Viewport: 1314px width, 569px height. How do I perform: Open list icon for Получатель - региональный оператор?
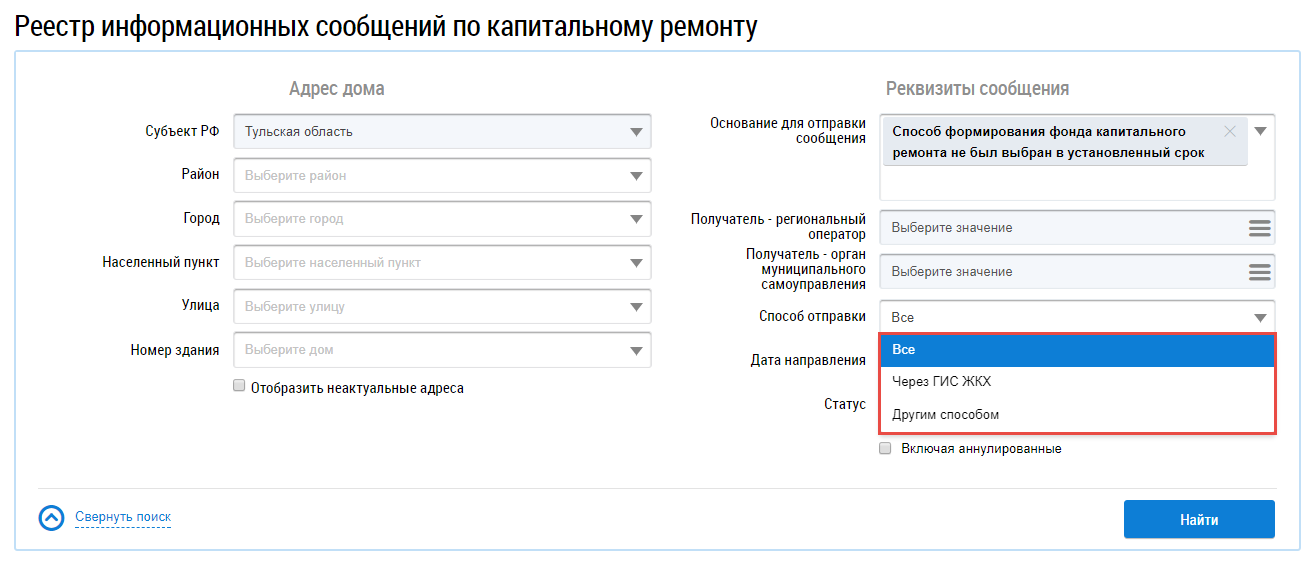tap(1259, 228)
